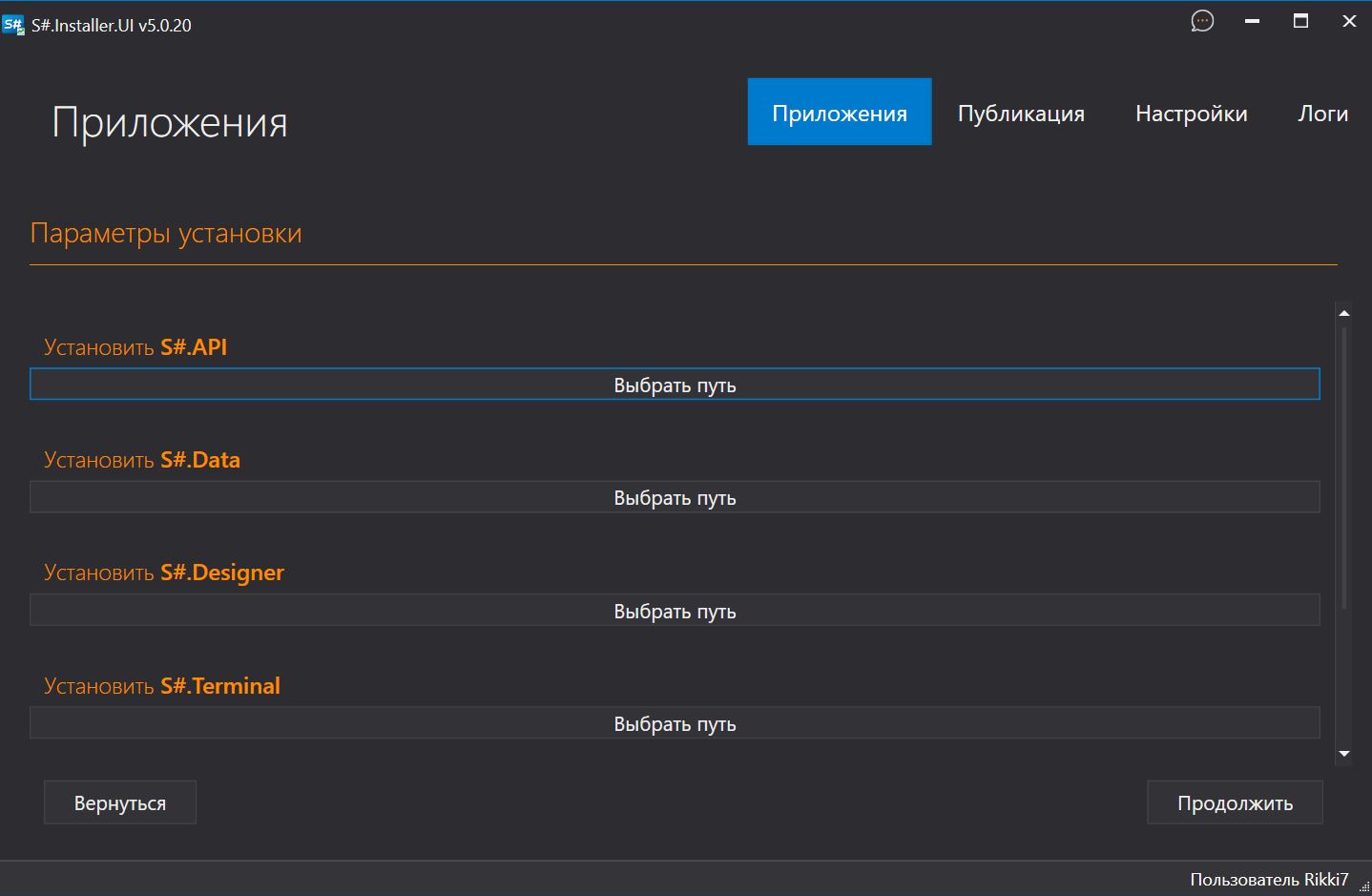Switch to the Приложения tab
Viewport: 1372px width, 896px height.
[x=840, y=112]
